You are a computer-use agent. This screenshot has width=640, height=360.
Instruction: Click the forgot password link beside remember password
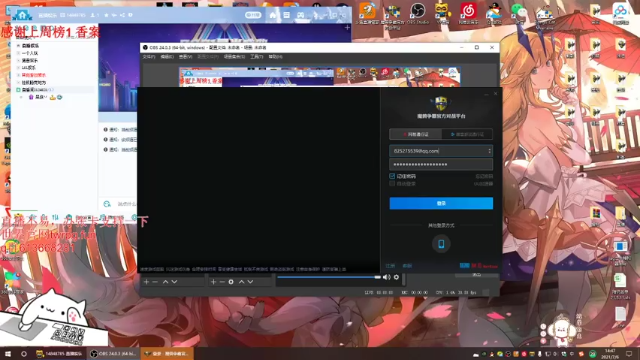click(484, 176)
